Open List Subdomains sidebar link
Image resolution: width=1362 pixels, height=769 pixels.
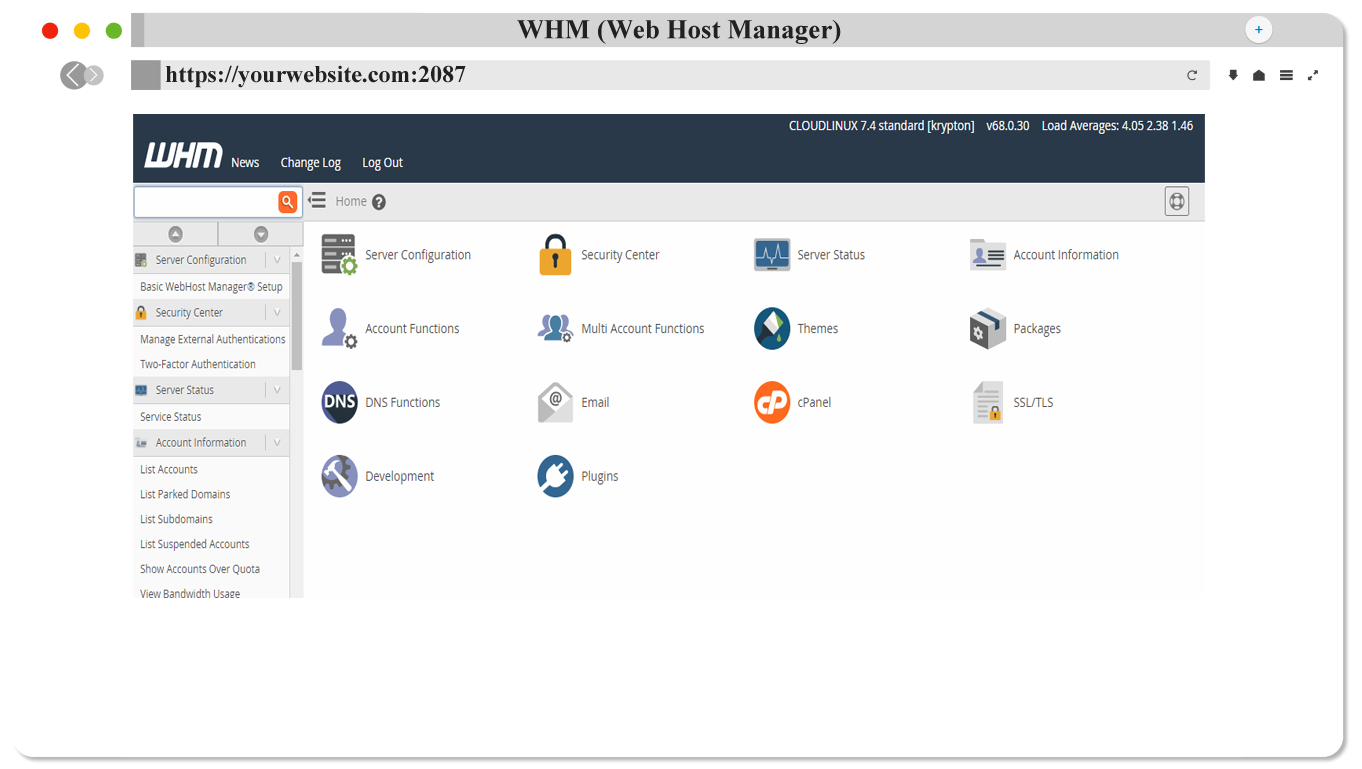(x=176, y=520)
